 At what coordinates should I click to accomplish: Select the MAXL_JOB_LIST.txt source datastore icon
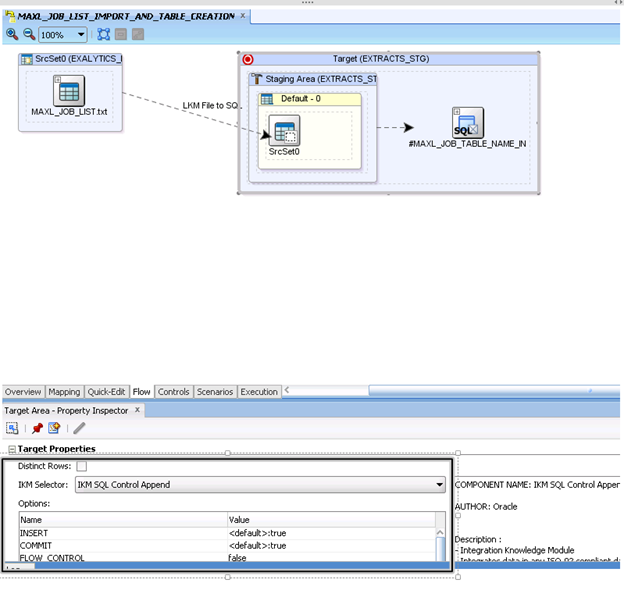coord(69,93)
